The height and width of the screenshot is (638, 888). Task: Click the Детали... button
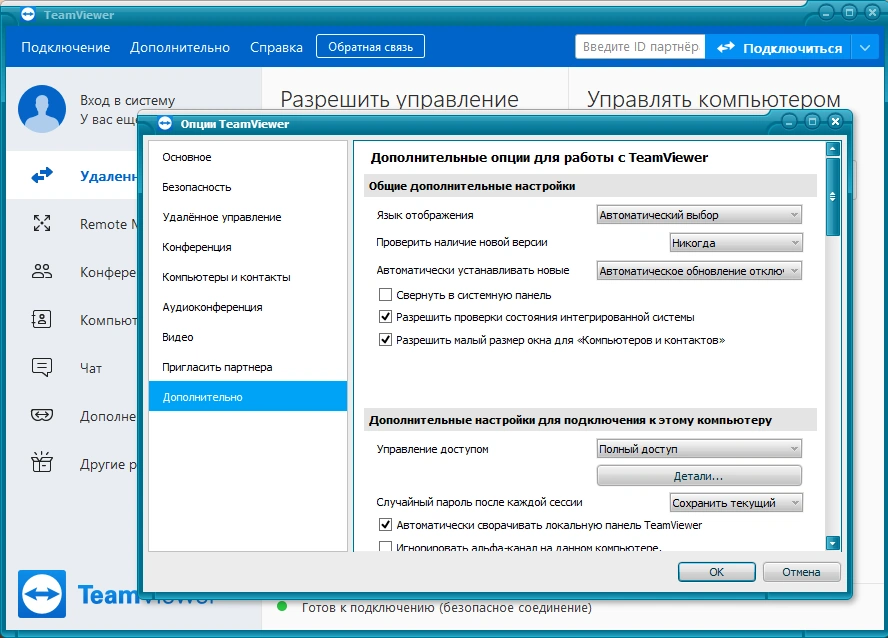(699, 476)
